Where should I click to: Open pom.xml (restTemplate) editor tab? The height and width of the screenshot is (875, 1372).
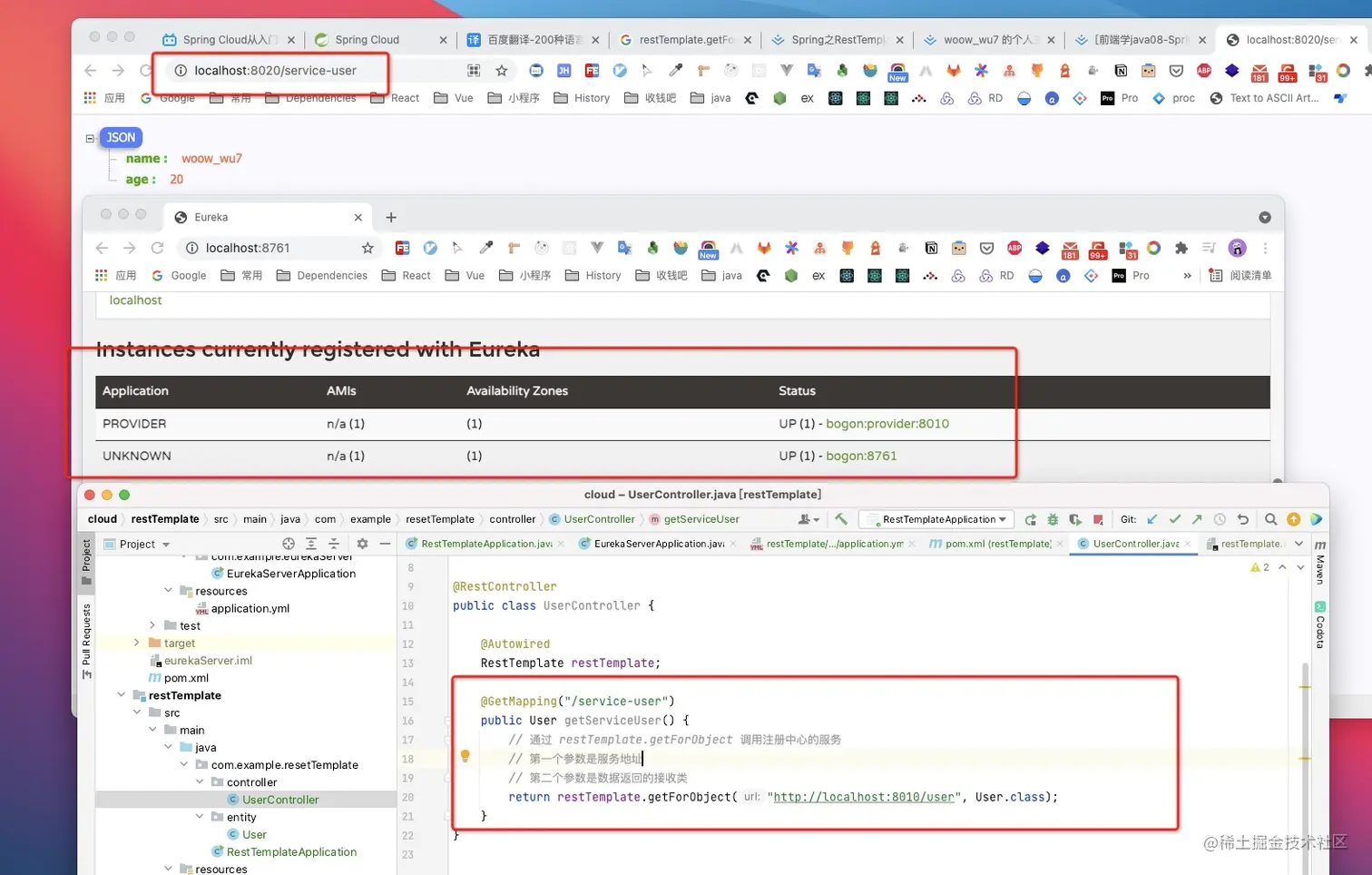click(997, 544)
